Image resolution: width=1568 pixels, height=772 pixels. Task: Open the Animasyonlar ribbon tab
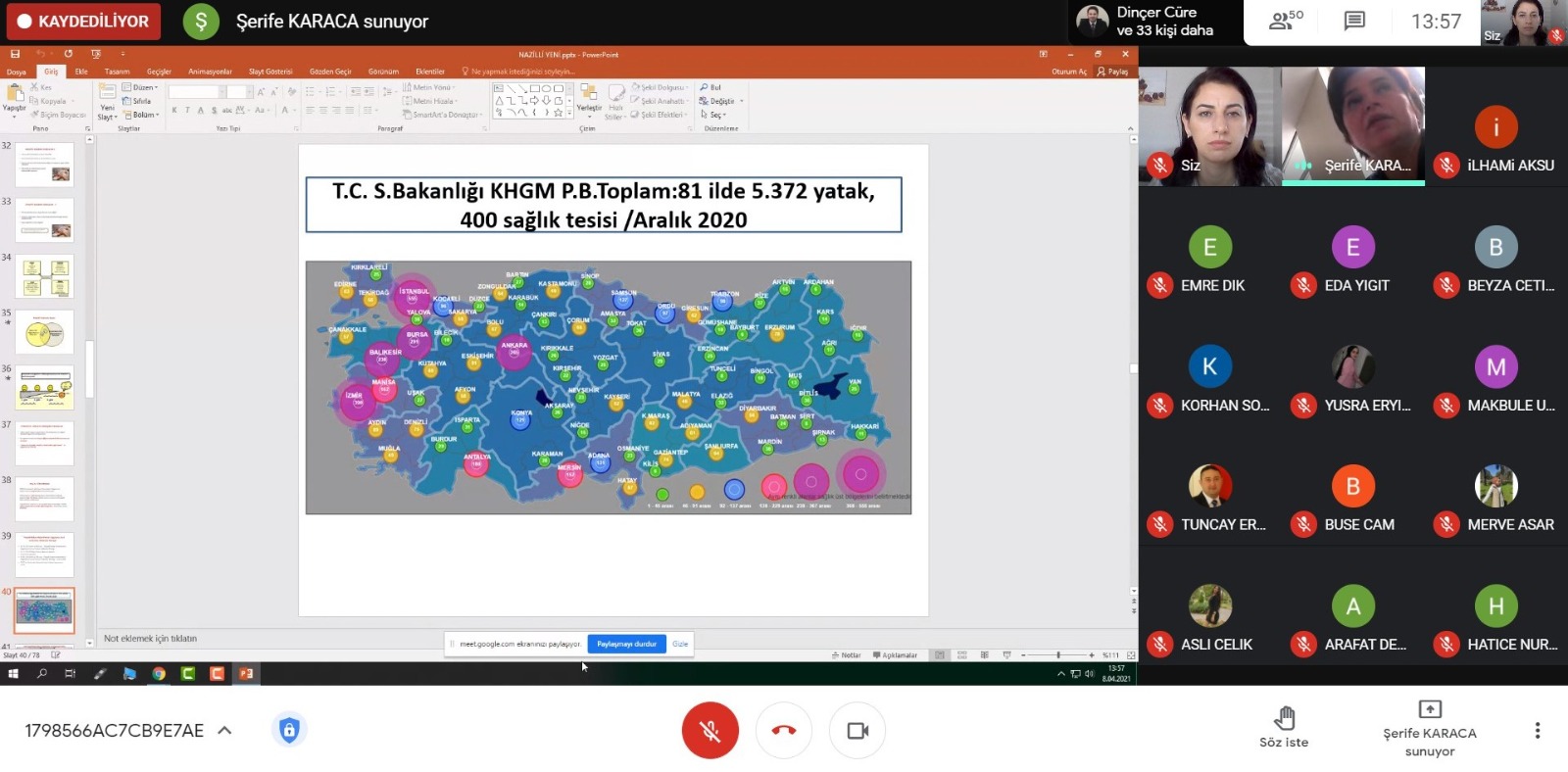tap(210, 72)
